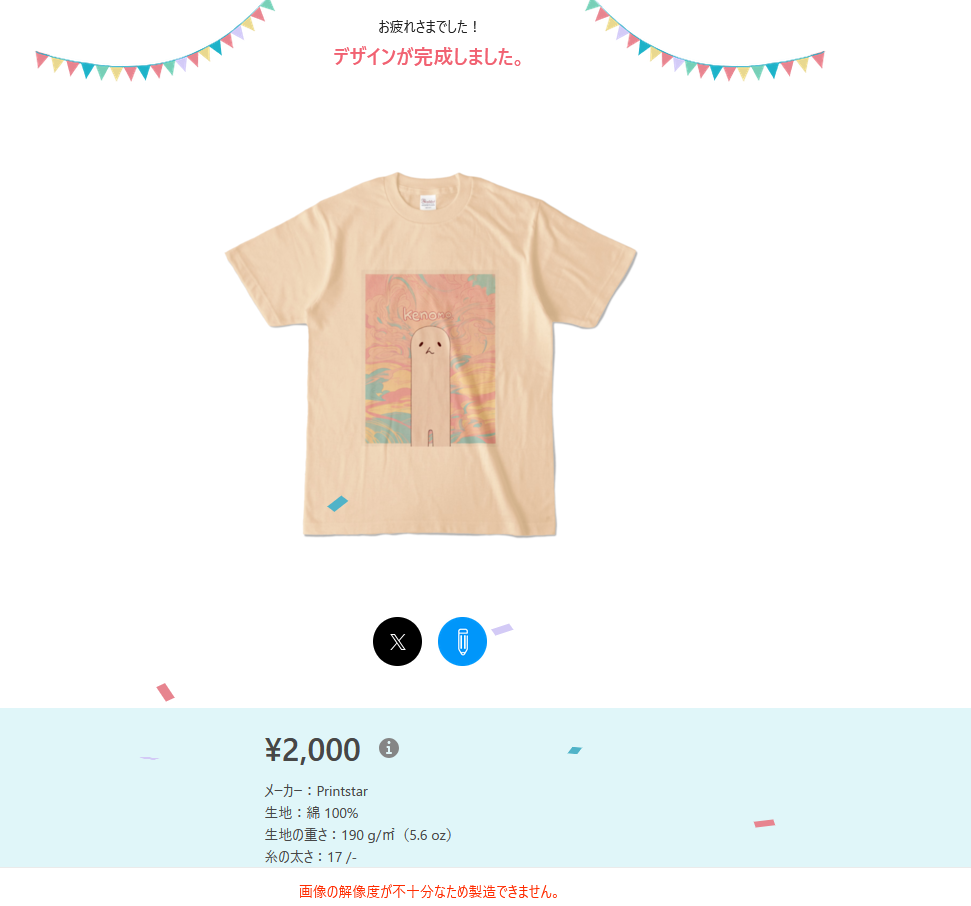Click the kenomo lettering on the print
Image resolution: width=971 pixels, height=906 pixels.
pyautogui.click(x=427, y=315)
